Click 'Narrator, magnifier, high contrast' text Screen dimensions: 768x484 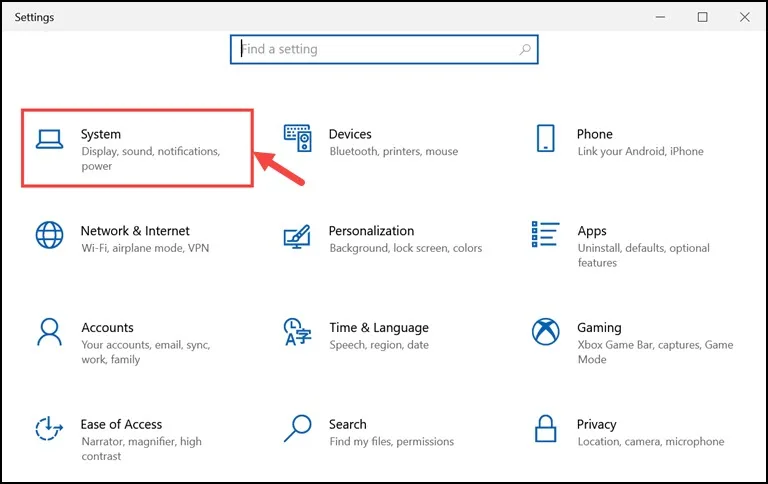click(x=142, y=449)
